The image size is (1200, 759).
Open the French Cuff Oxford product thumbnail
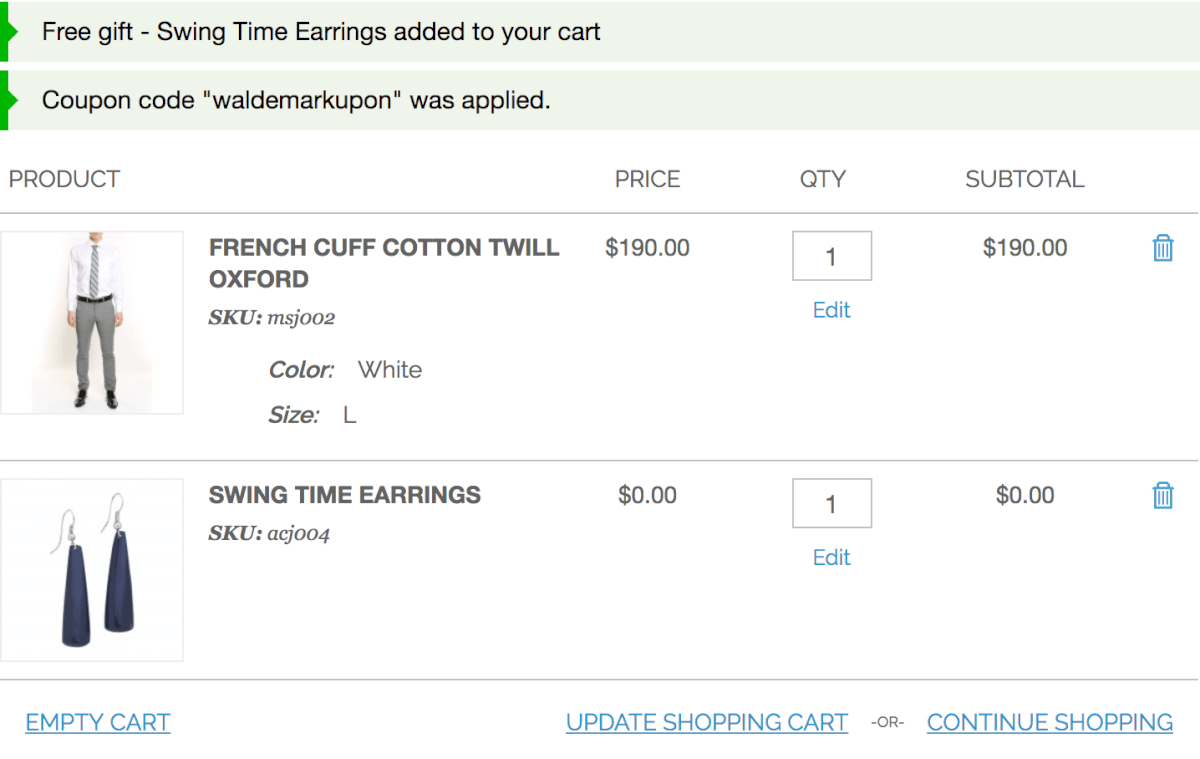point(92,322)
